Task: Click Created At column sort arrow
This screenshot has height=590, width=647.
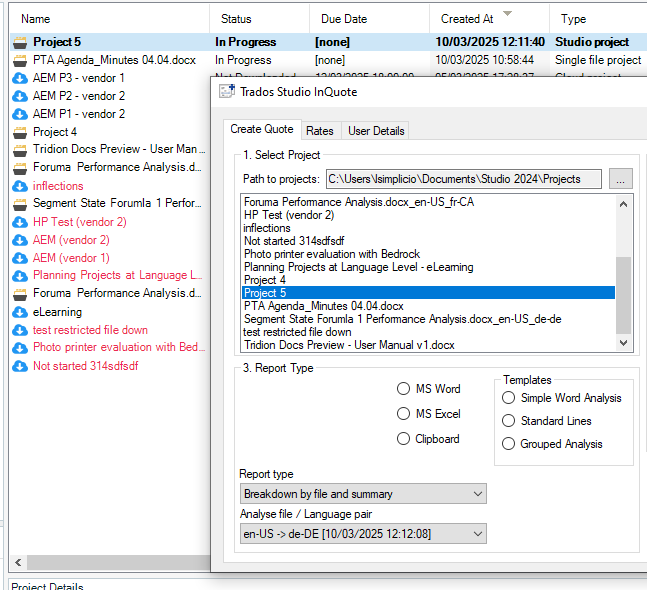Action: [508, 14]
